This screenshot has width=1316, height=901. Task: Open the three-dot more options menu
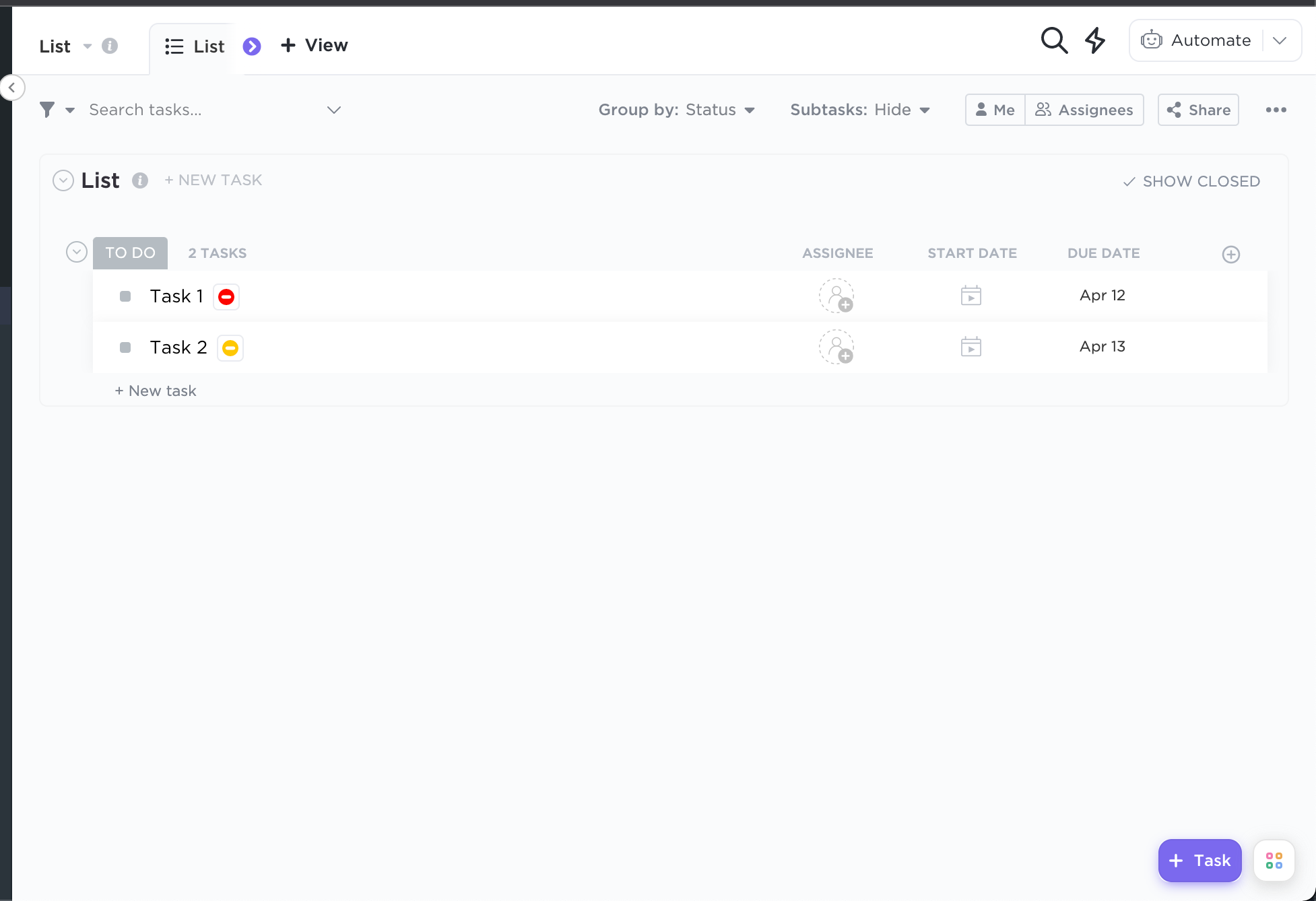point(1276,110)
